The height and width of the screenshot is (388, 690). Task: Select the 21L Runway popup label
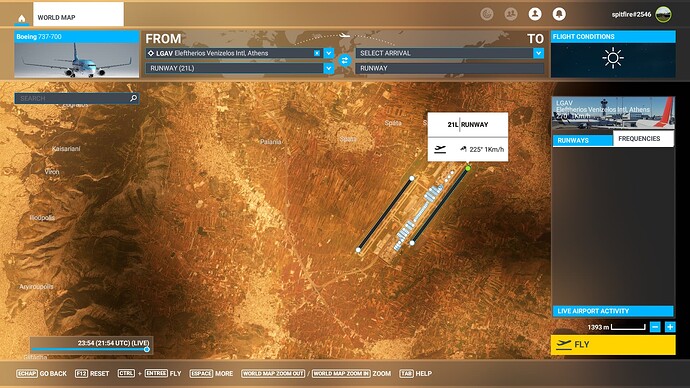point(468,124)
